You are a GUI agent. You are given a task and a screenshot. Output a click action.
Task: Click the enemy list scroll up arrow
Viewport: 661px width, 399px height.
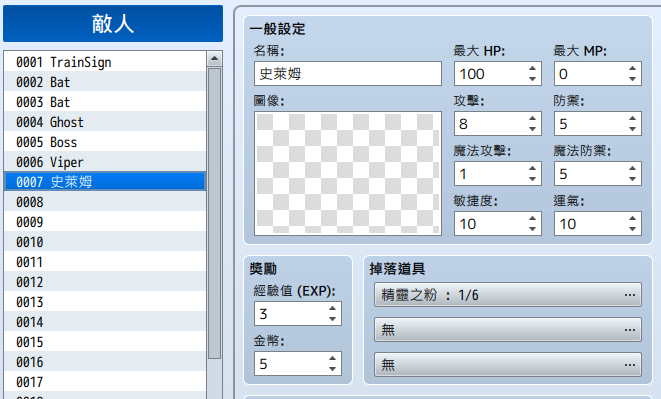[215, 59]
